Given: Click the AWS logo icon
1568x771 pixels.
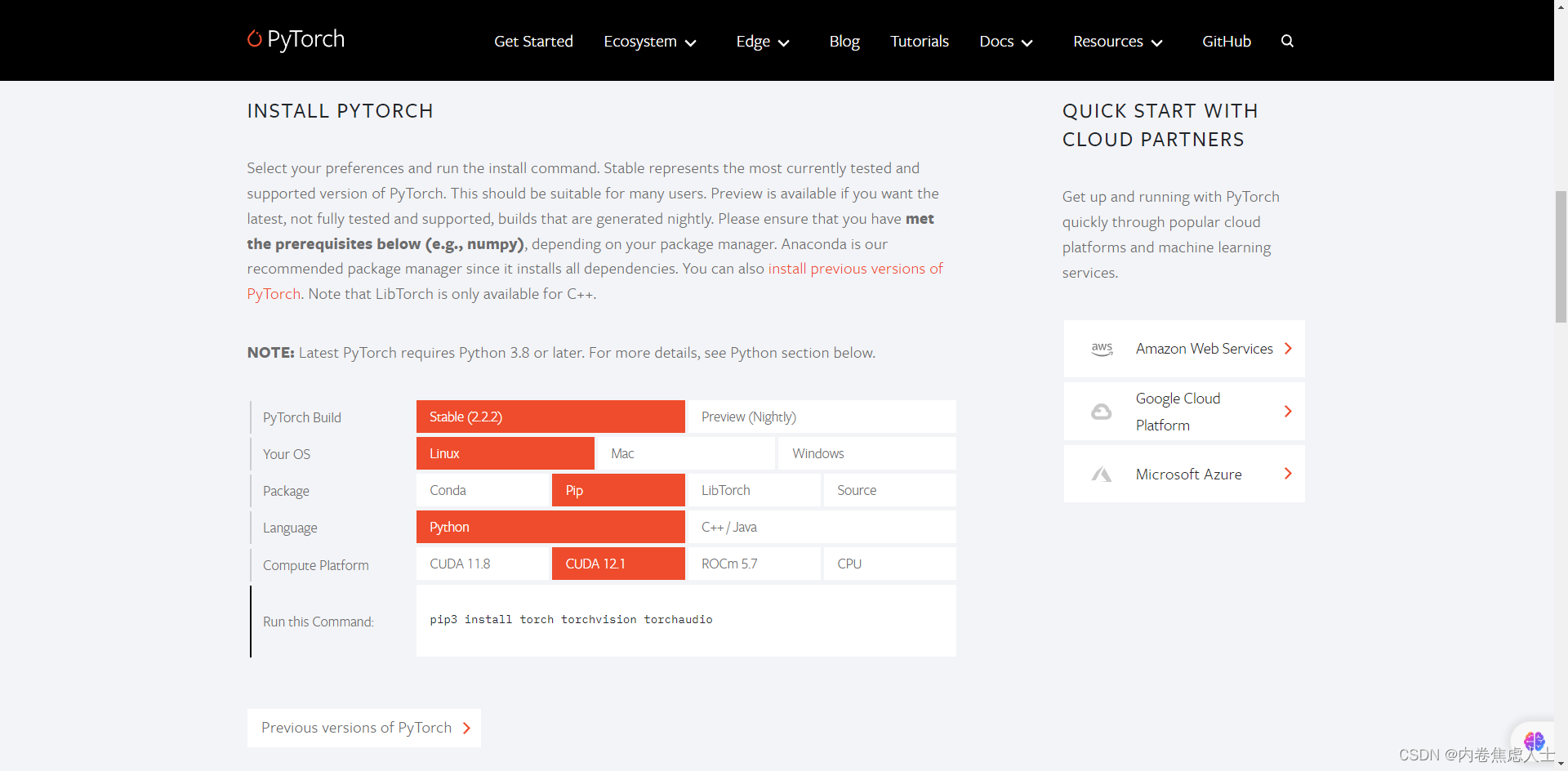Looking at the screenshot, I should click(1102, 349).
